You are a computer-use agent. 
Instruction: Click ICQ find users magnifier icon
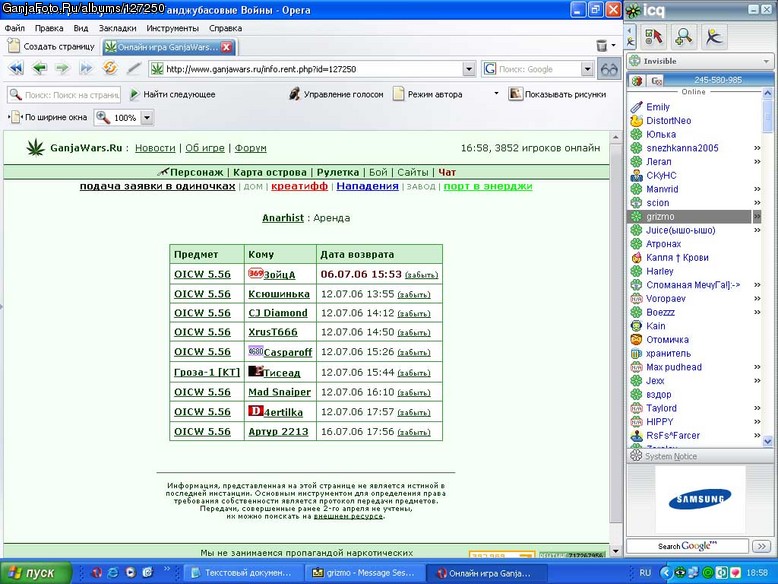tap(684, 37)
